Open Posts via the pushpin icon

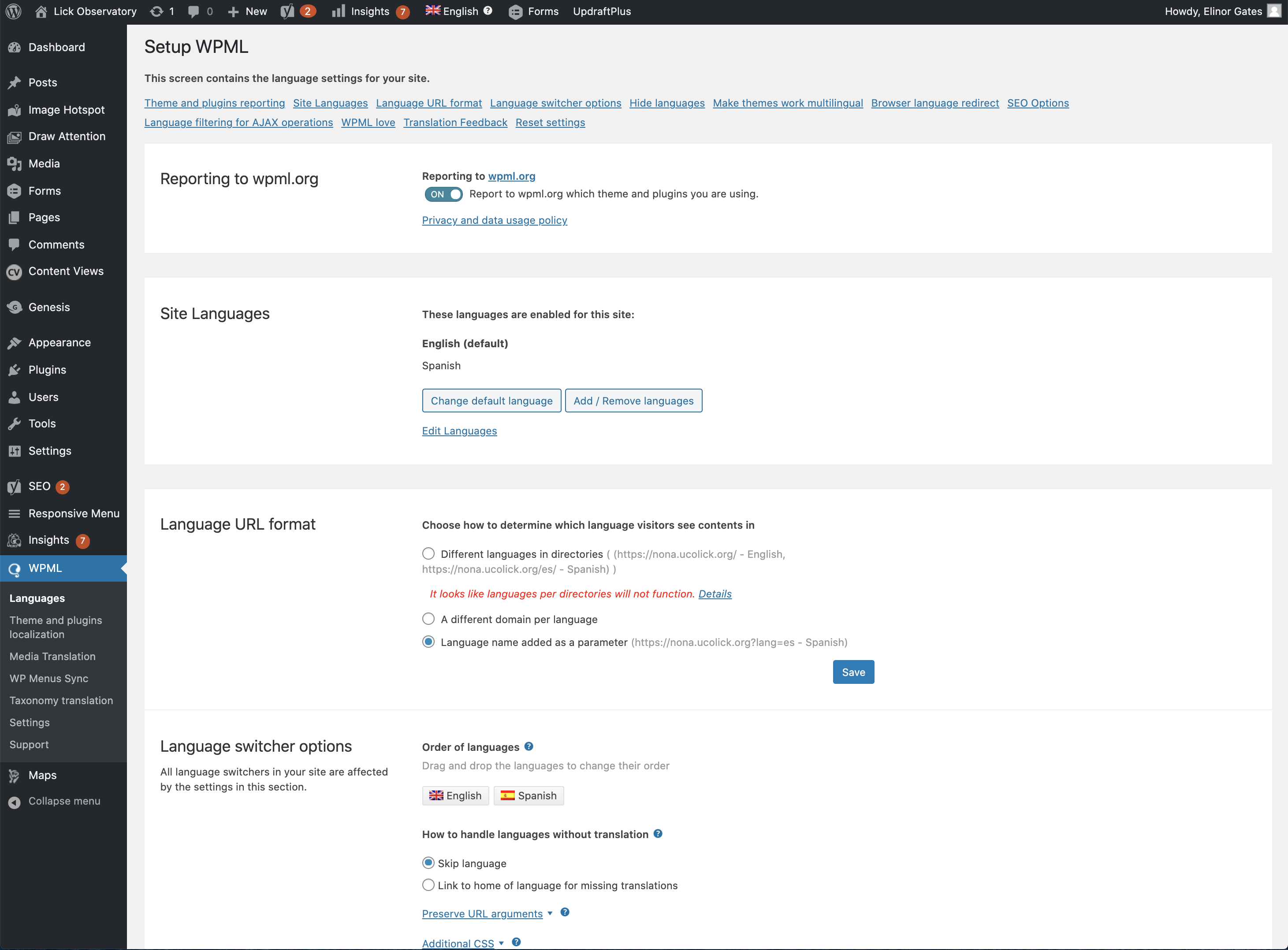click(15, 83)
